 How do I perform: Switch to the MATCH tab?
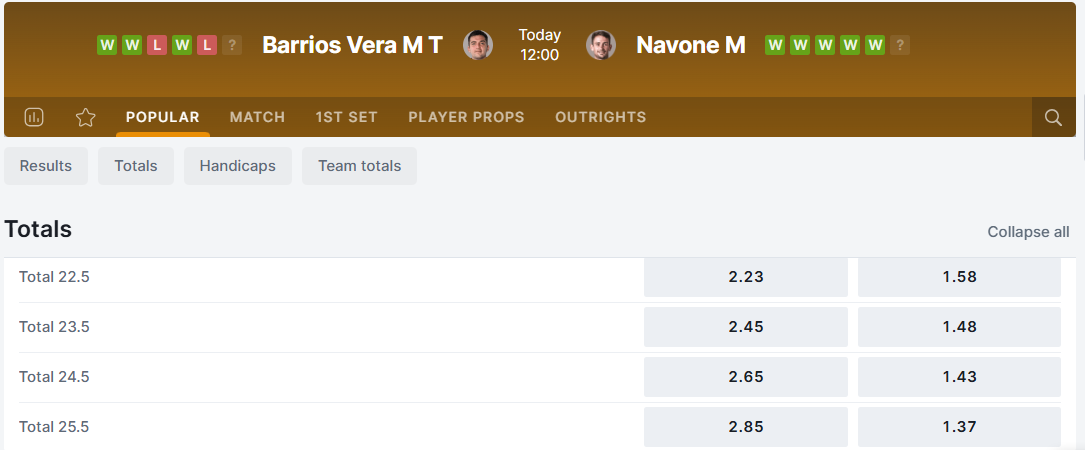(257, 117)
